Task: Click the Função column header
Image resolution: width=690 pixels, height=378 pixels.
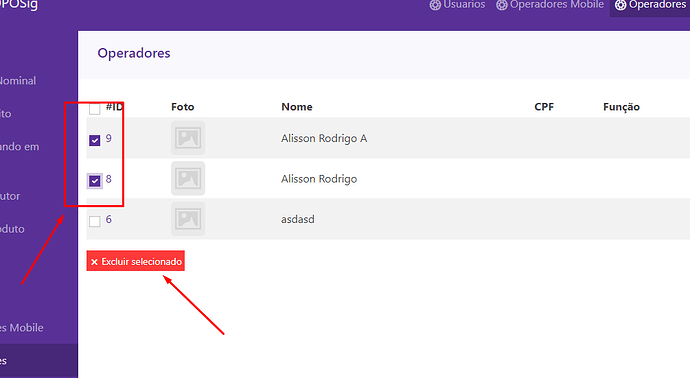Action: (x=621, y=107)
